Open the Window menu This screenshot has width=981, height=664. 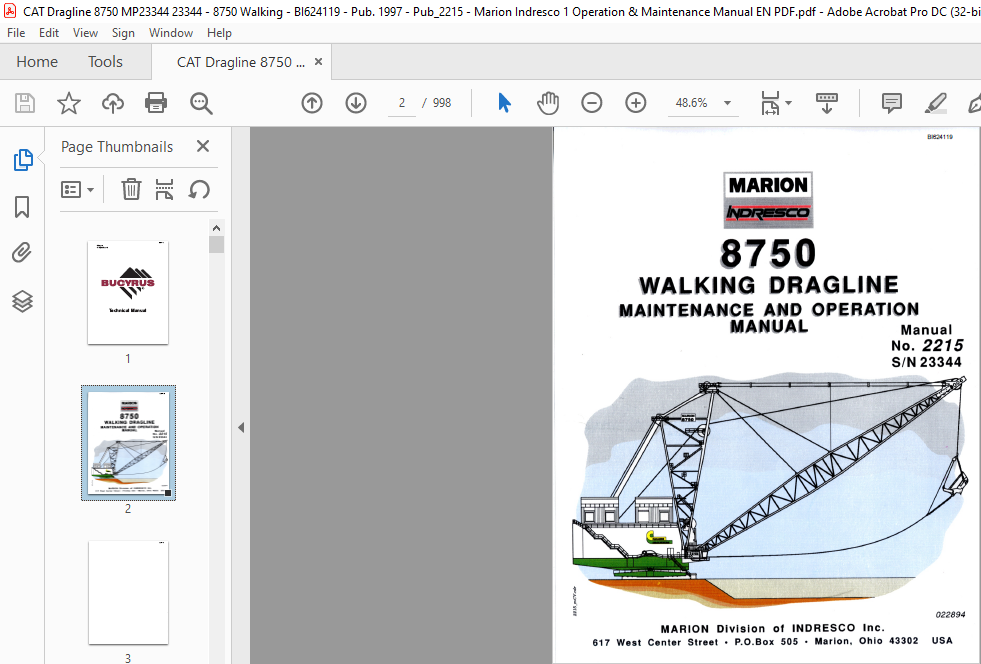pos(171,33)
